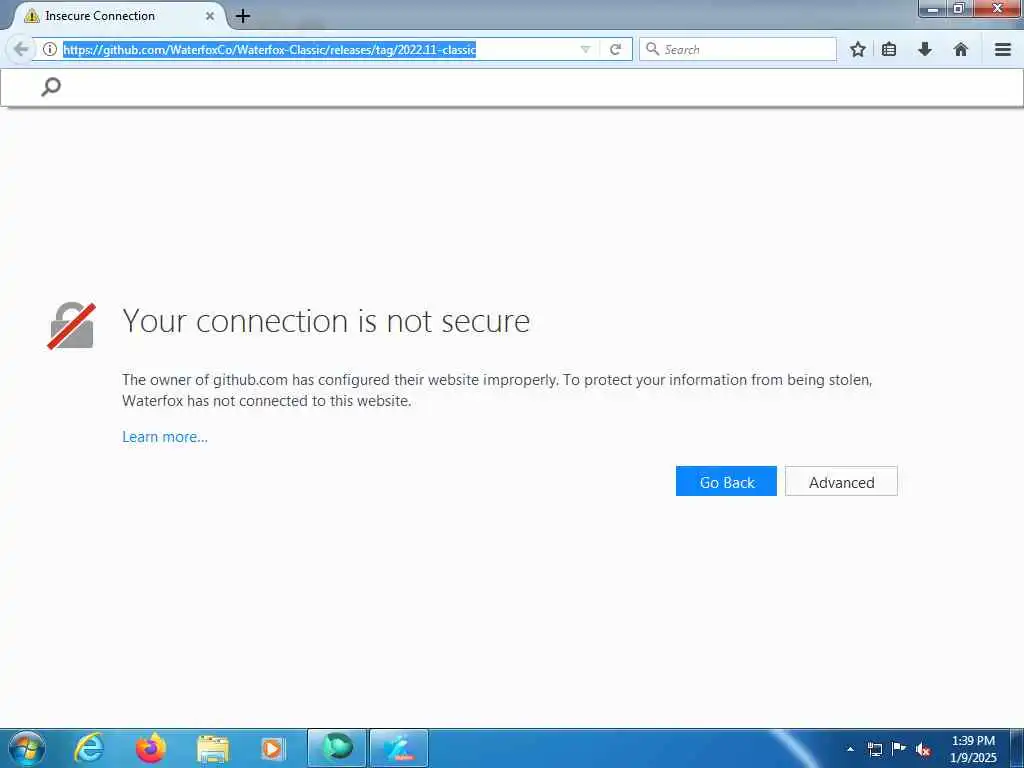Launch Firefox from the taskbar
Image resolution: width=1024 pixels, height=768 pixels.
click(151, 748)
